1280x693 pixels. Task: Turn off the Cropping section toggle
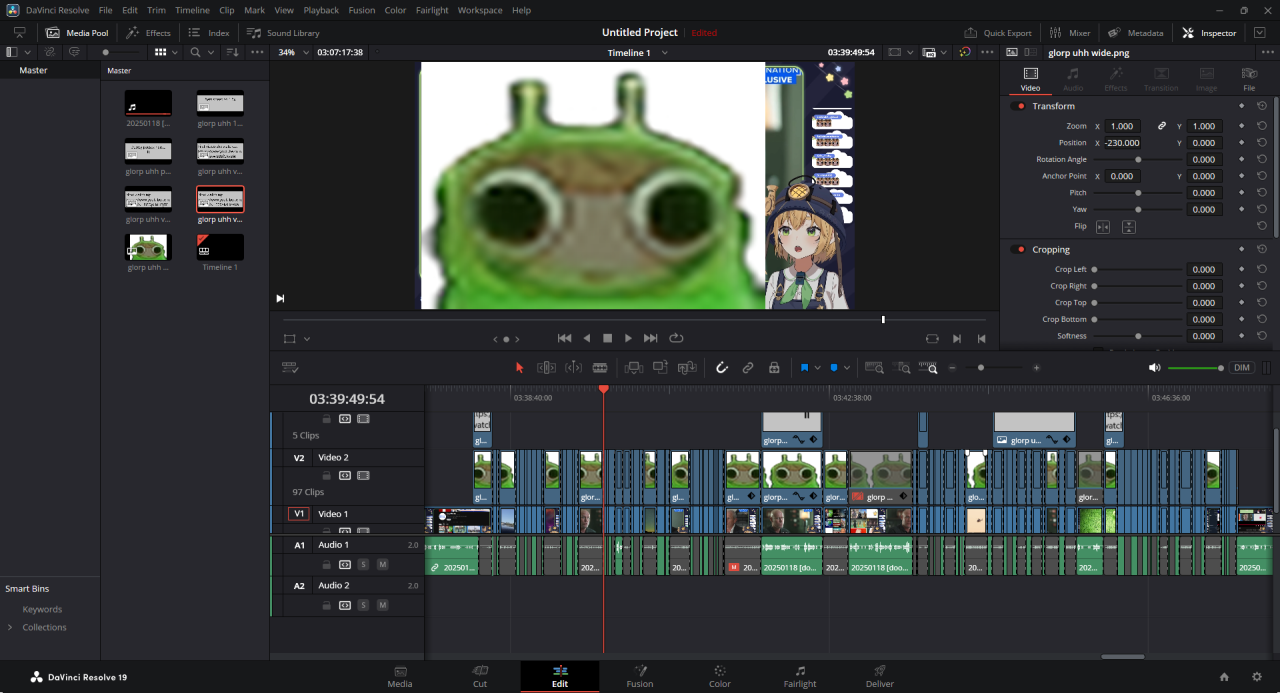tap(1020, 250)
